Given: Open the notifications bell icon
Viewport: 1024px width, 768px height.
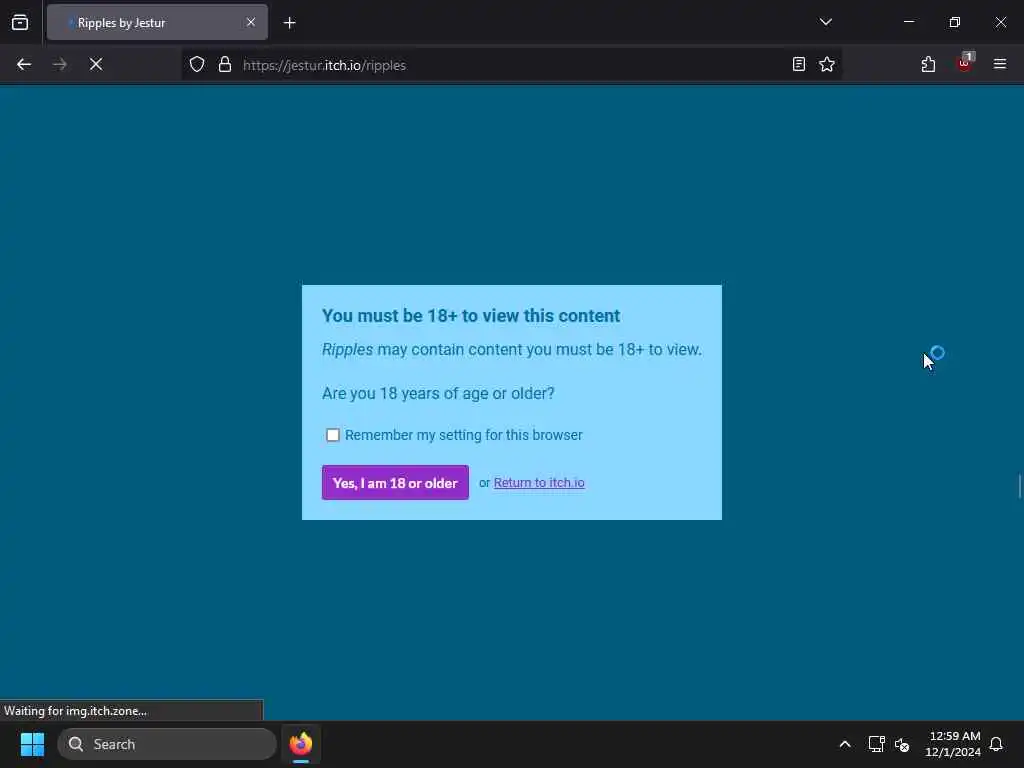Looking at the screenshot, I should 996,744.
